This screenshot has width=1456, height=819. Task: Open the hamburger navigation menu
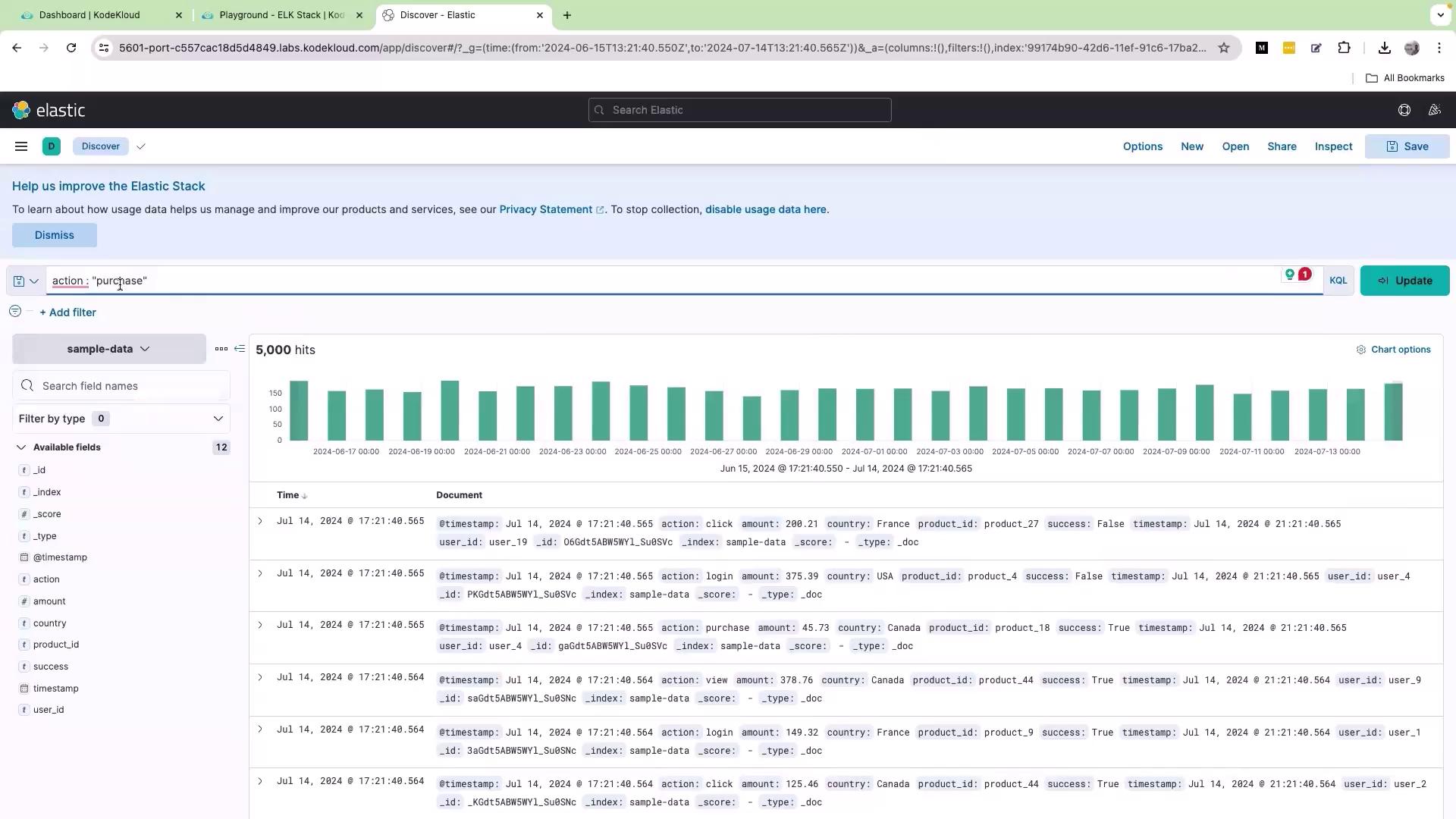(21, 146)
